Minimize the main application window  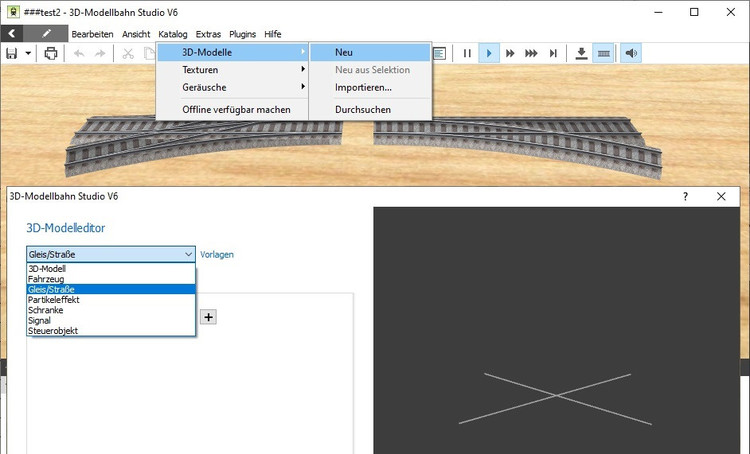(x=658, y=12)
